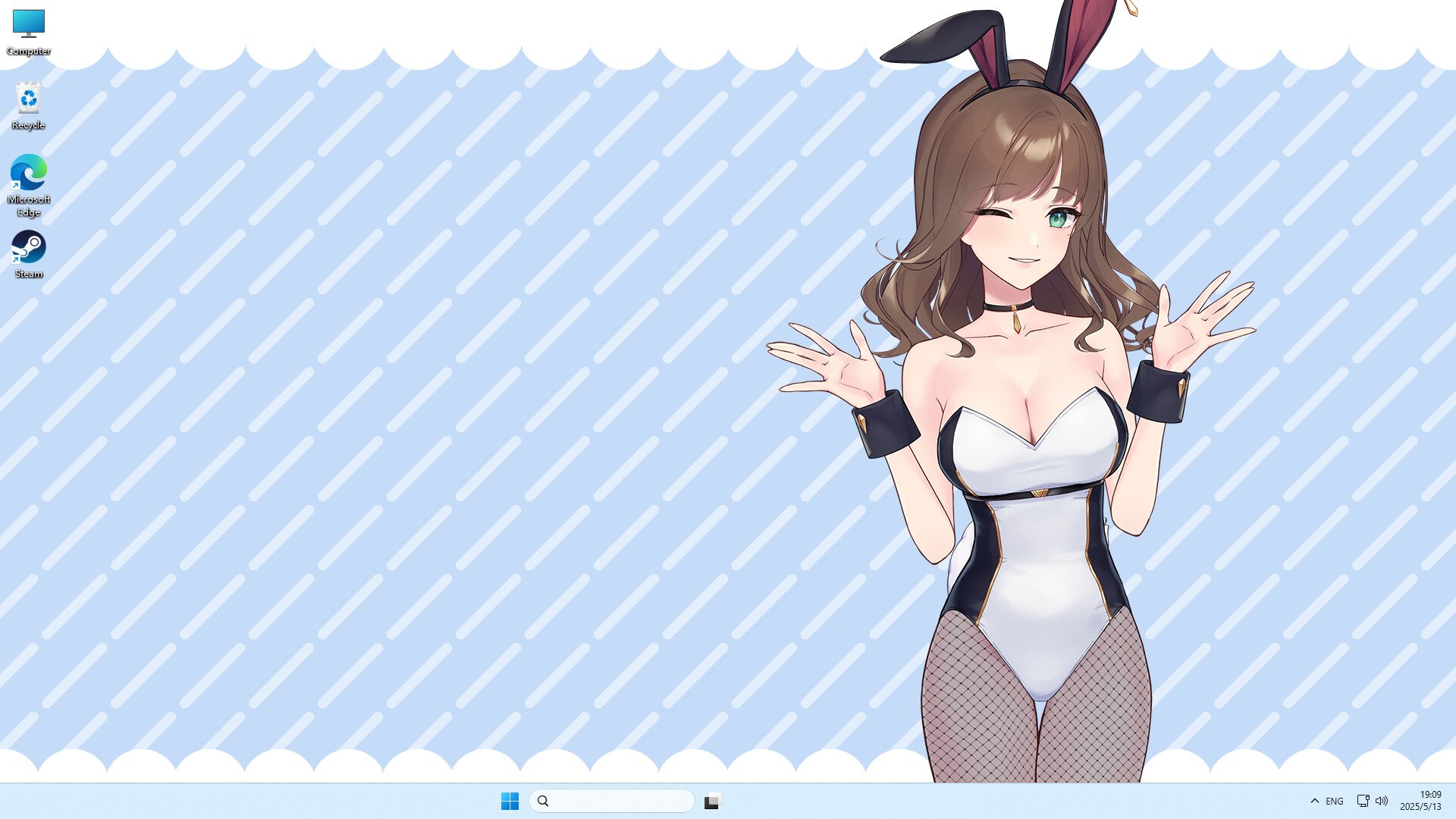Click the show desktop taskbar corner
This screenshot has width=1456, height=819.
pos(1453,801)
